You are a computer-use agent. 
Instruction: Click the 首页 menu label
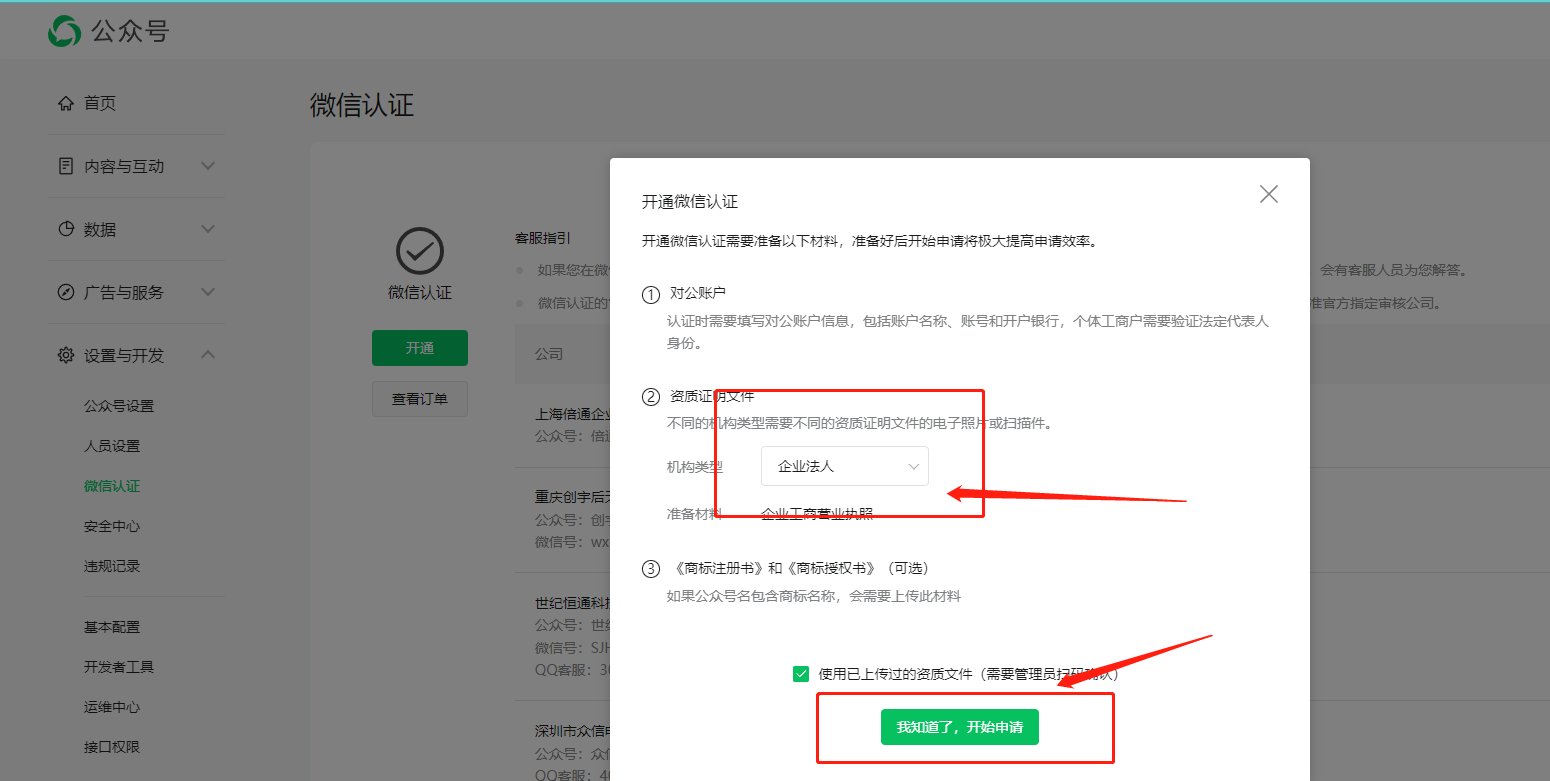click(100, 103)
